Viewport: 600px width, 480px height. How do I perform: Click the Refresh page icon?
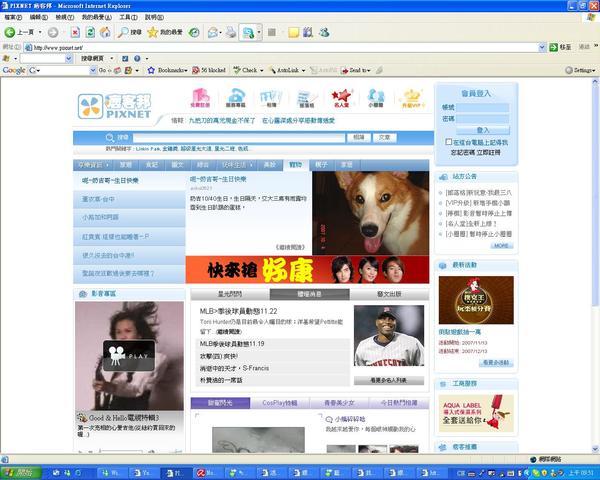90,33
